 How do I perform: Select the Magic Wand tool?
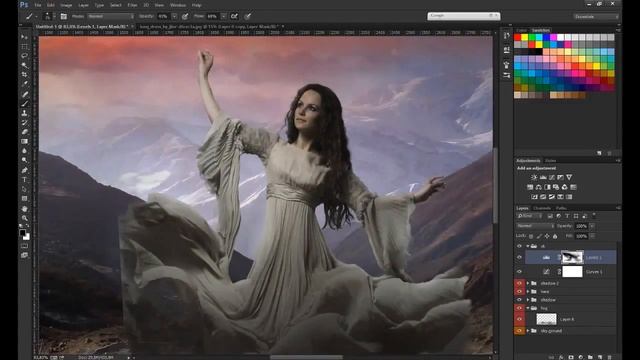[x=24, y=65]
